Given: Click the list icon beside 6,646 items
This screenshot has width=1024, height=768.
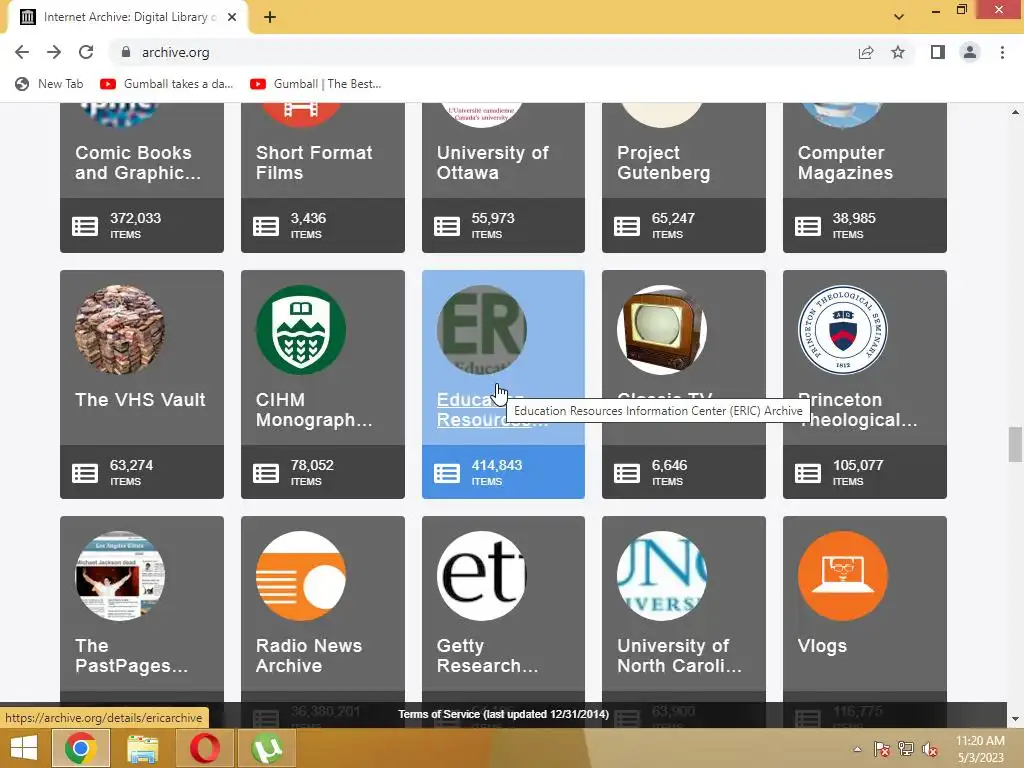Looking at the screenshot, I should 627,473.
